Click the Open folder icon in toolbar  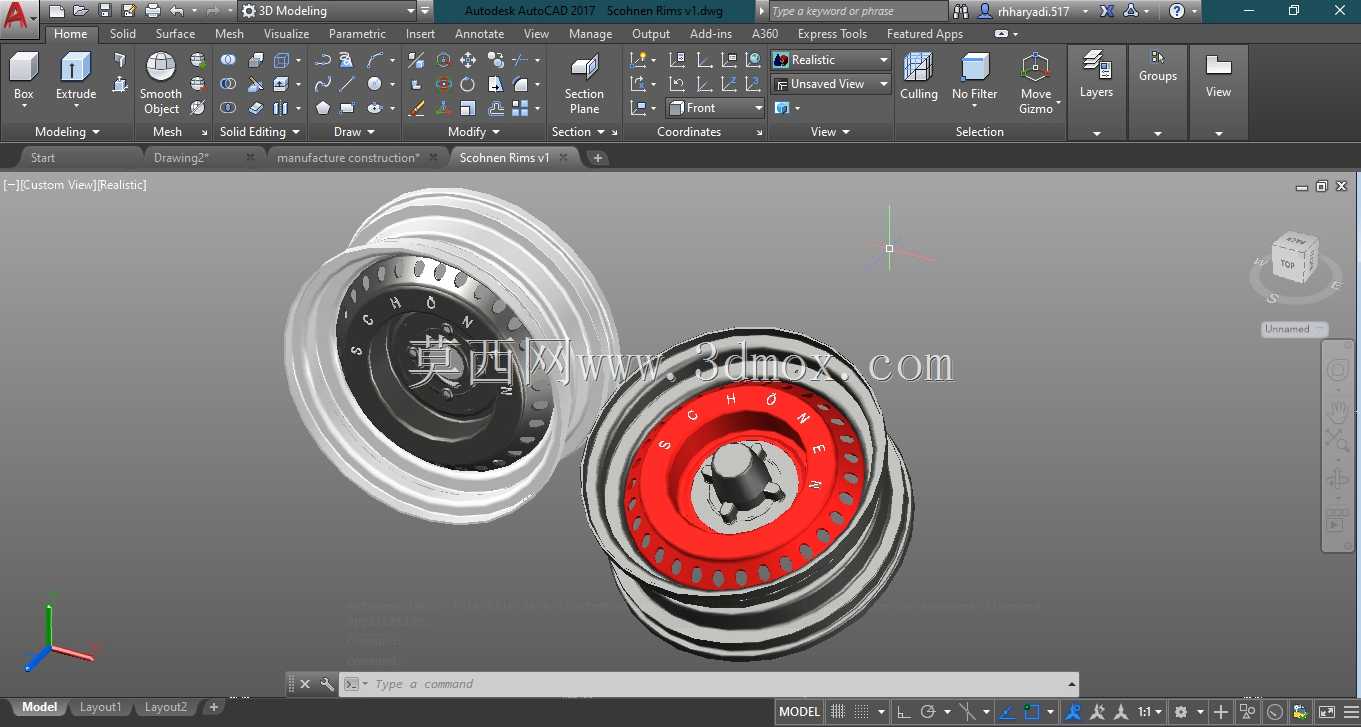click(81, 11)
